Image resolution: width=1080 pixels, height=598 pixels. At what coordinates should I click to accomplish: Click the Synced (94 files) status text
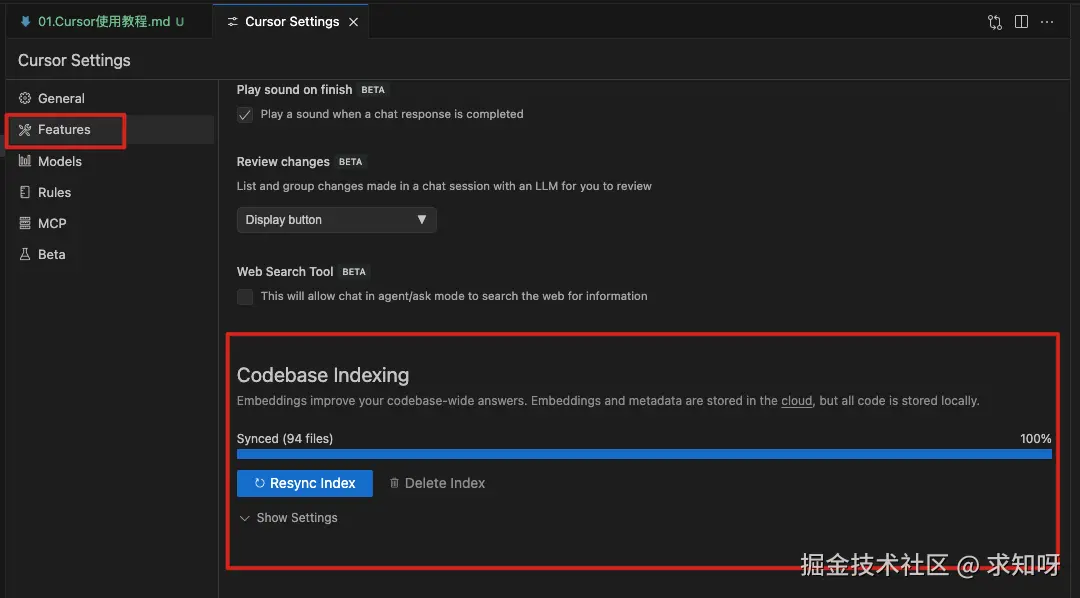tap(284, 439)
